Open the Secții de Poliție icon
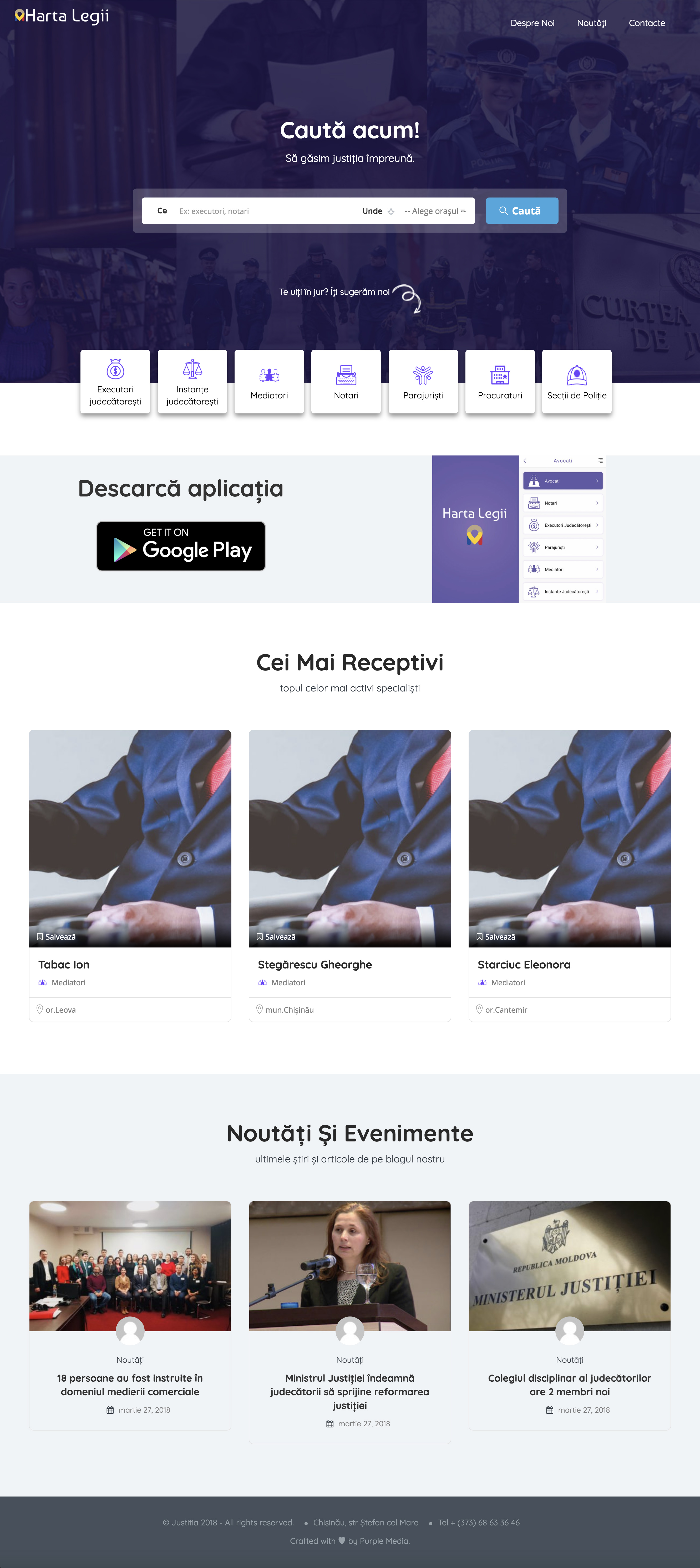This screenshot has height=1568, width=700. pyautogui.click(x=577, y=375)
